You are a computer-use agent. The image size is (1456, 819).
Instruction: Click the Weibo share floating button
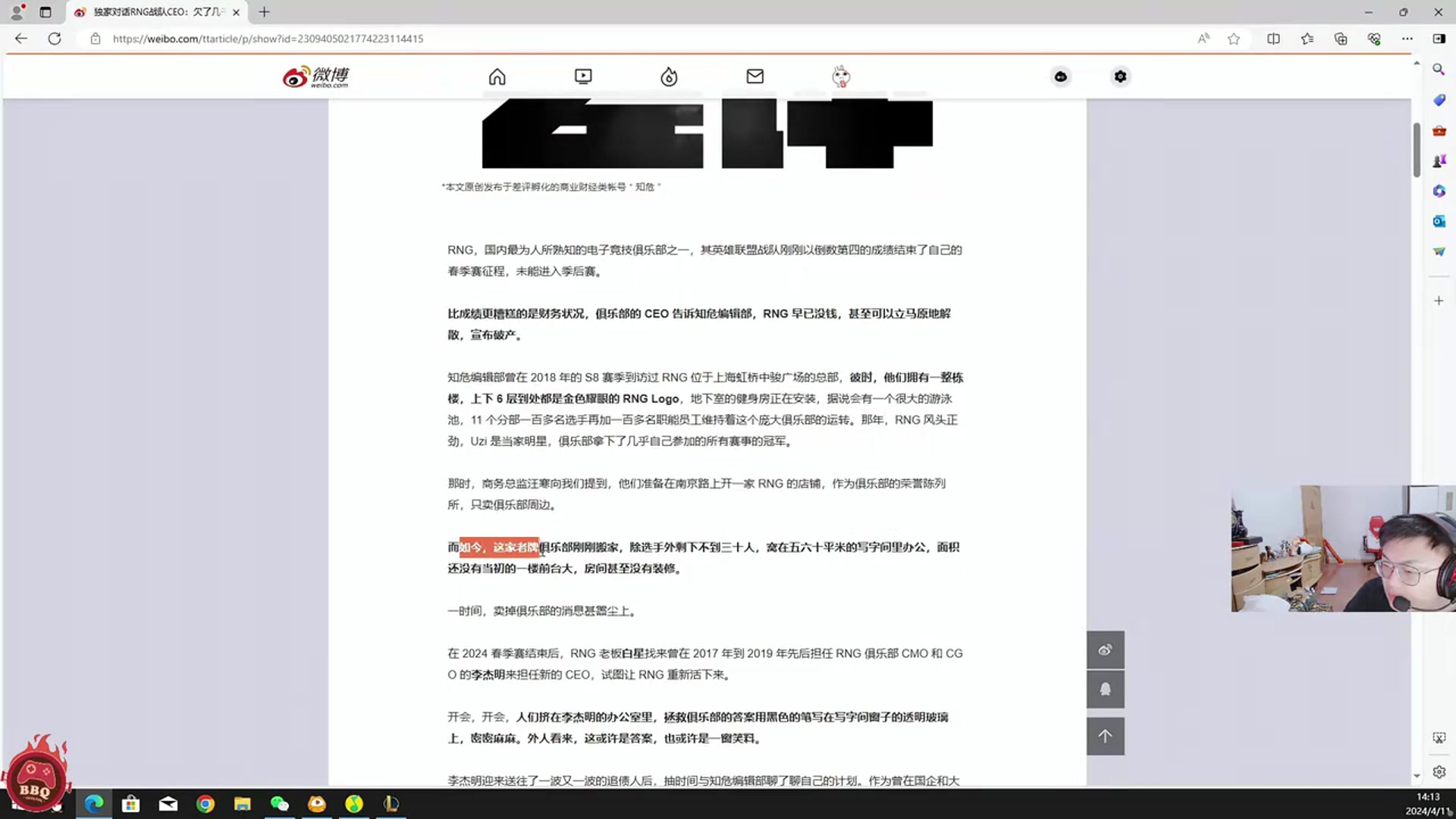[1106, 650]
